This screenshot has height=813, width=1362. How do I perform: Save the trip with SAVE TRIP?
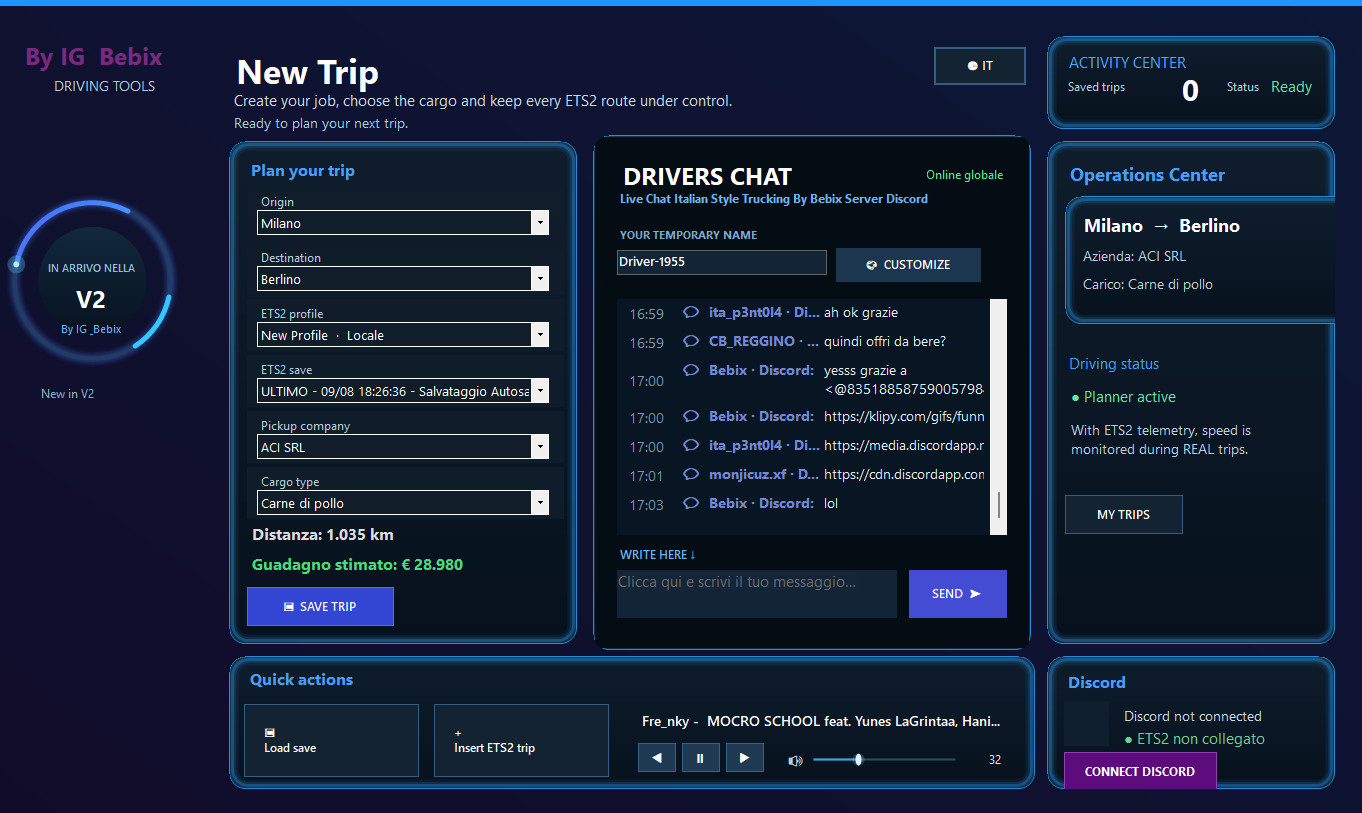coord(320,606)
